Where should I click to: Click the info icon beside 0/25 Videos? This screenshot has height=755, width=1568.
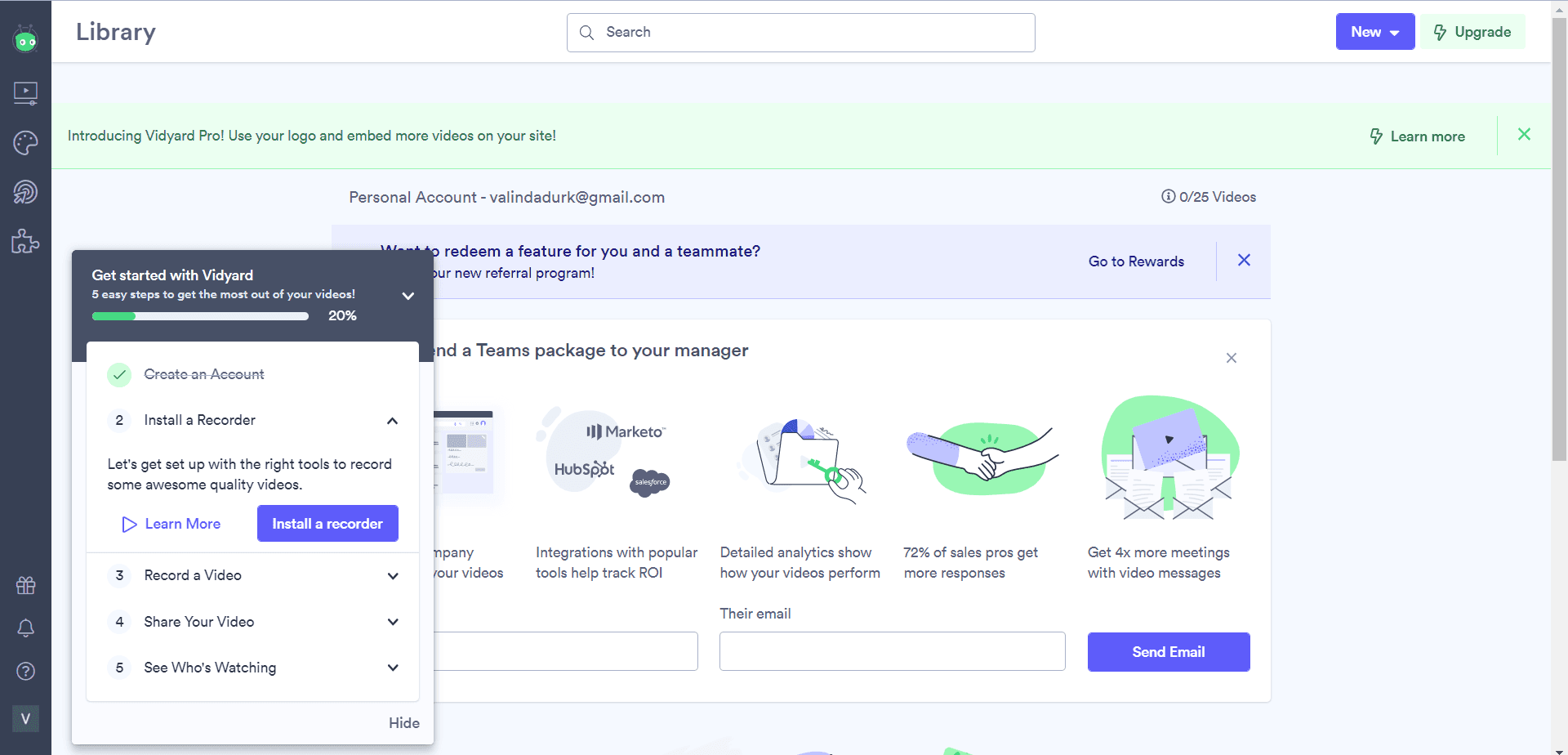tap(1168, 196)
